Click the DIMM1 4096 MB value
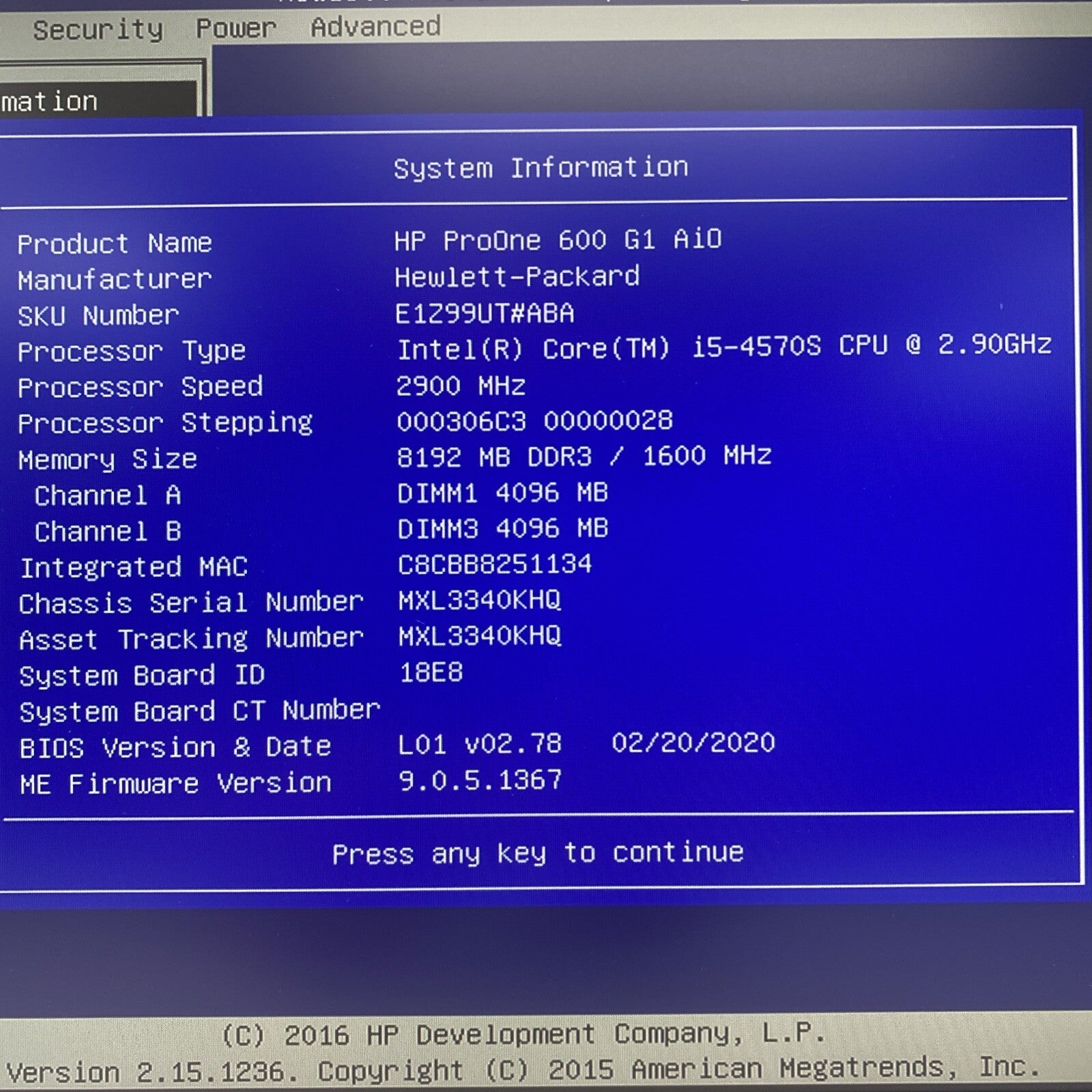The image size is (1092, 1092). (502, 493)
